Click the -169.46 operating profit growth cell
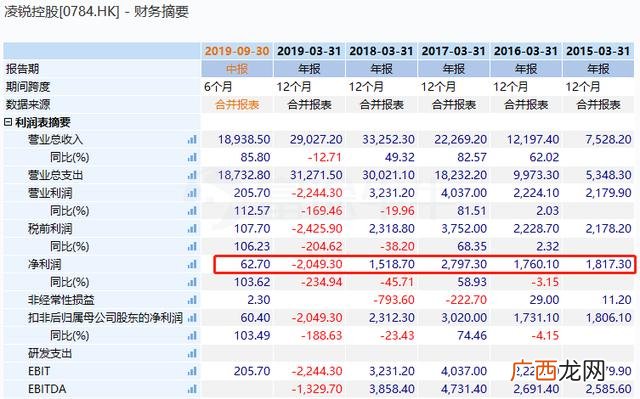This screenshot has width=640, height=399. [321, 211]
